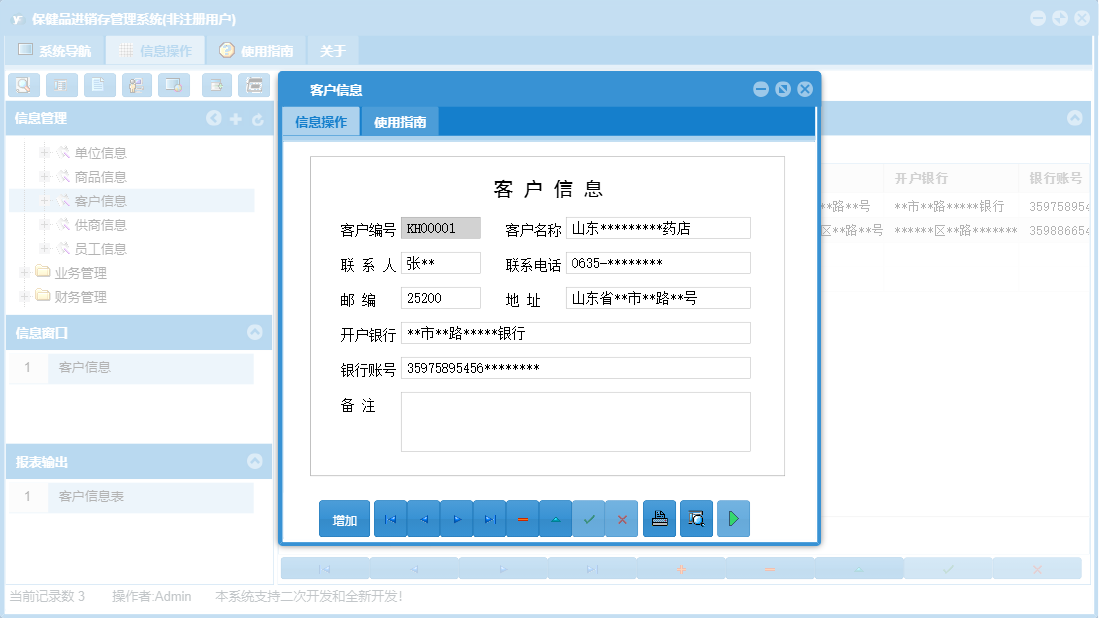Delete current record with red minus icon
The image size is (1099, 618).
pos(522,519)
